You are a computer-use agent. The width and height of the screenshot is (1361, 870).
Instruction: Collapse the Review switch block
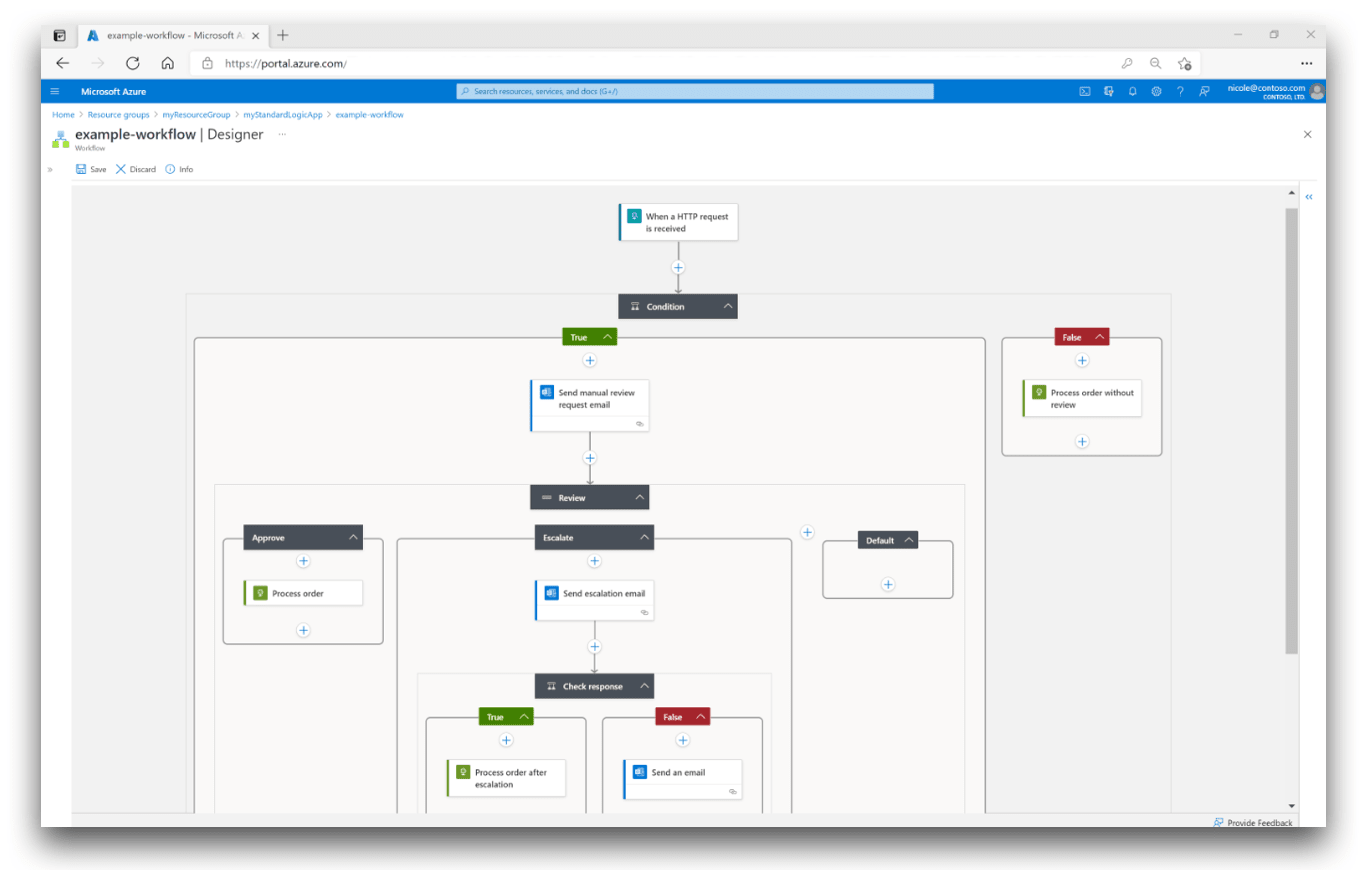tap(639, 497)
